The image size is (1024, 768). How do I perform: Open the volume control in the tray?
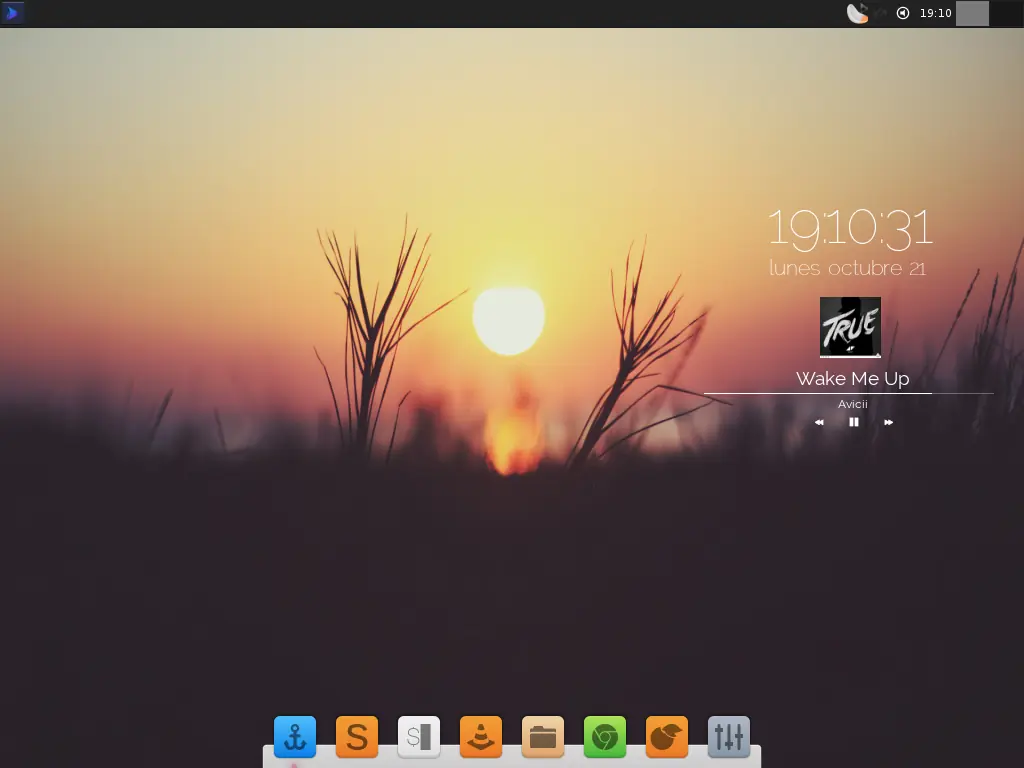coord(903,13)
